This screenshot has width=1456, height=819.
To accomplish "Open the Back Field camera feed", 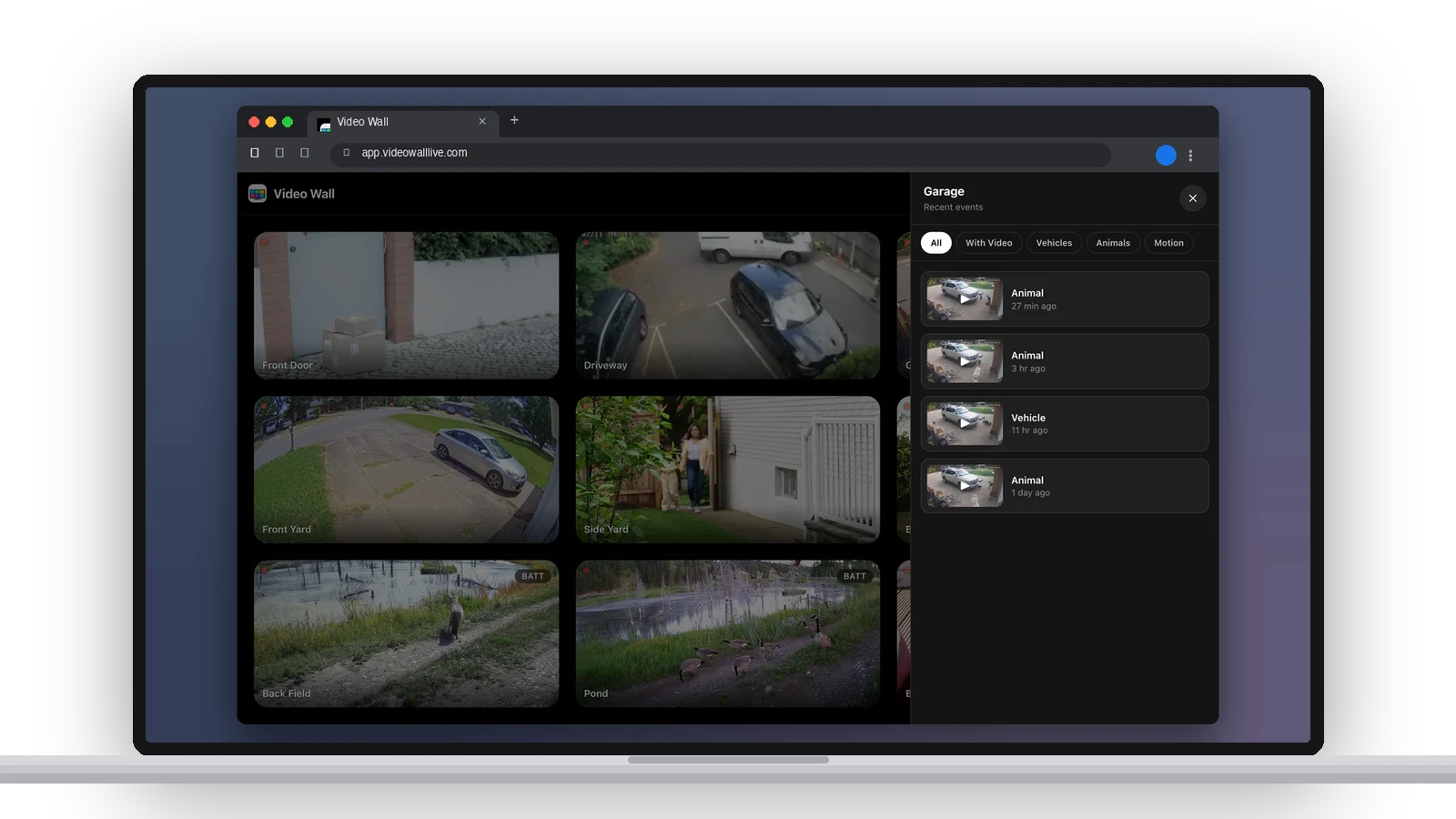I will pos(407,633).
